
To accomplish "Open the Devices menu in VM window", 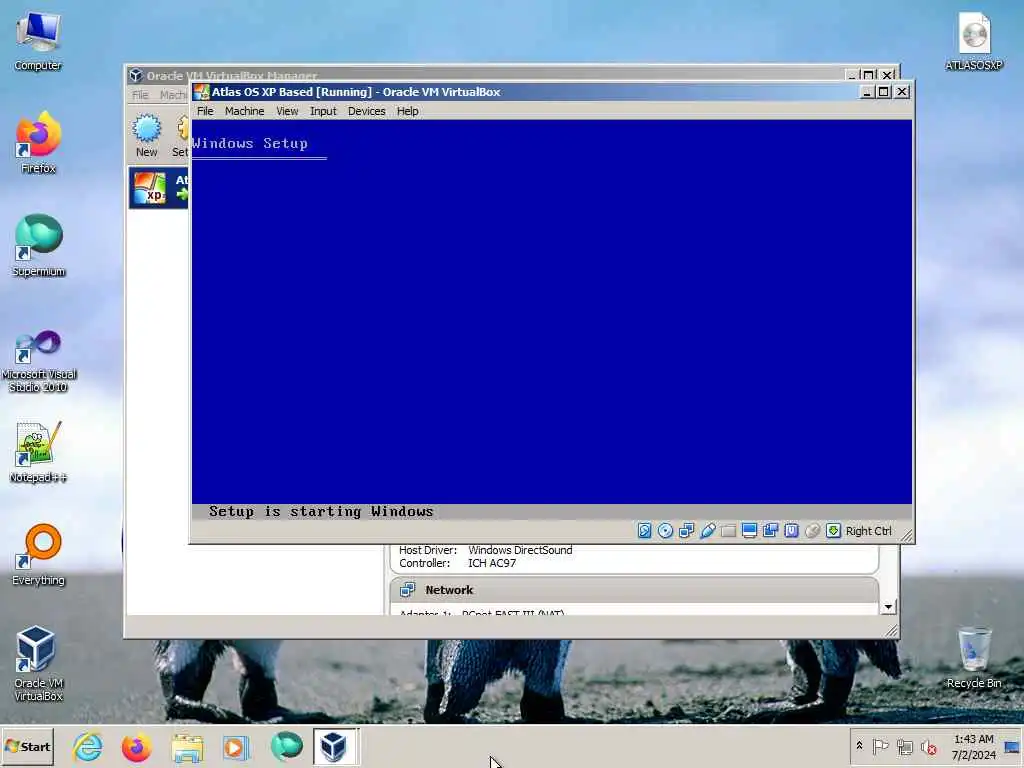I will (366, 111).
